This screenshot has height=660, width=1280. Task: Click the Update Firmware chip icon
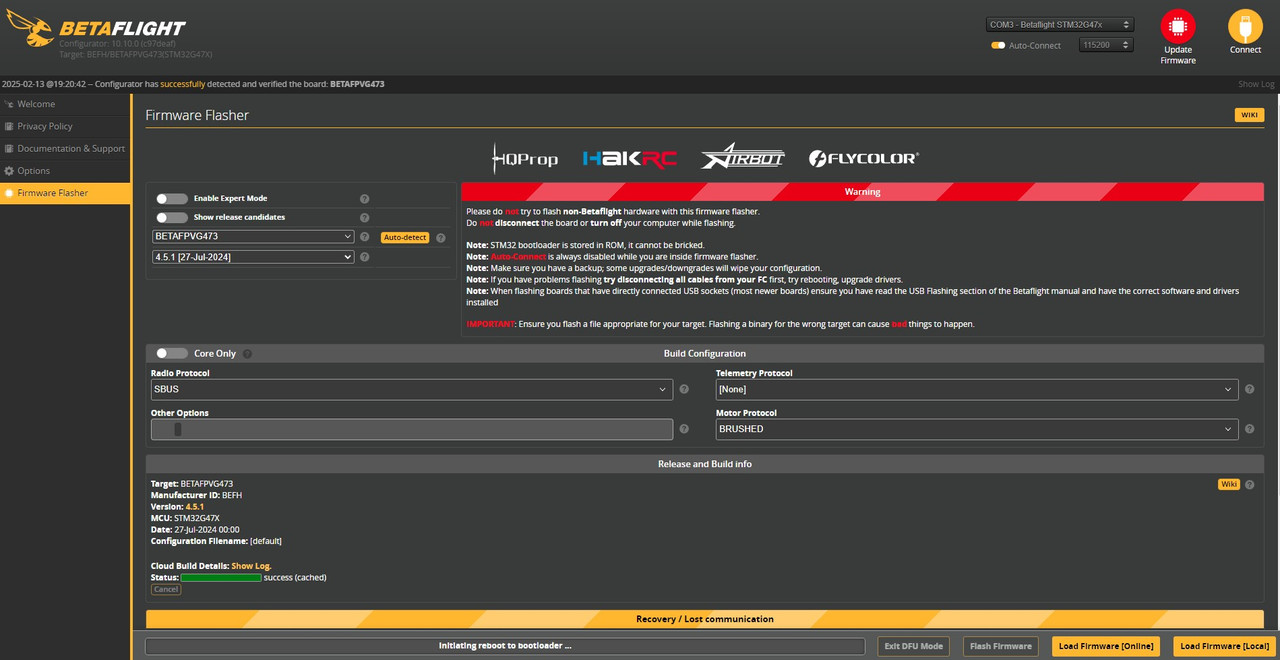pos(1177,26)
